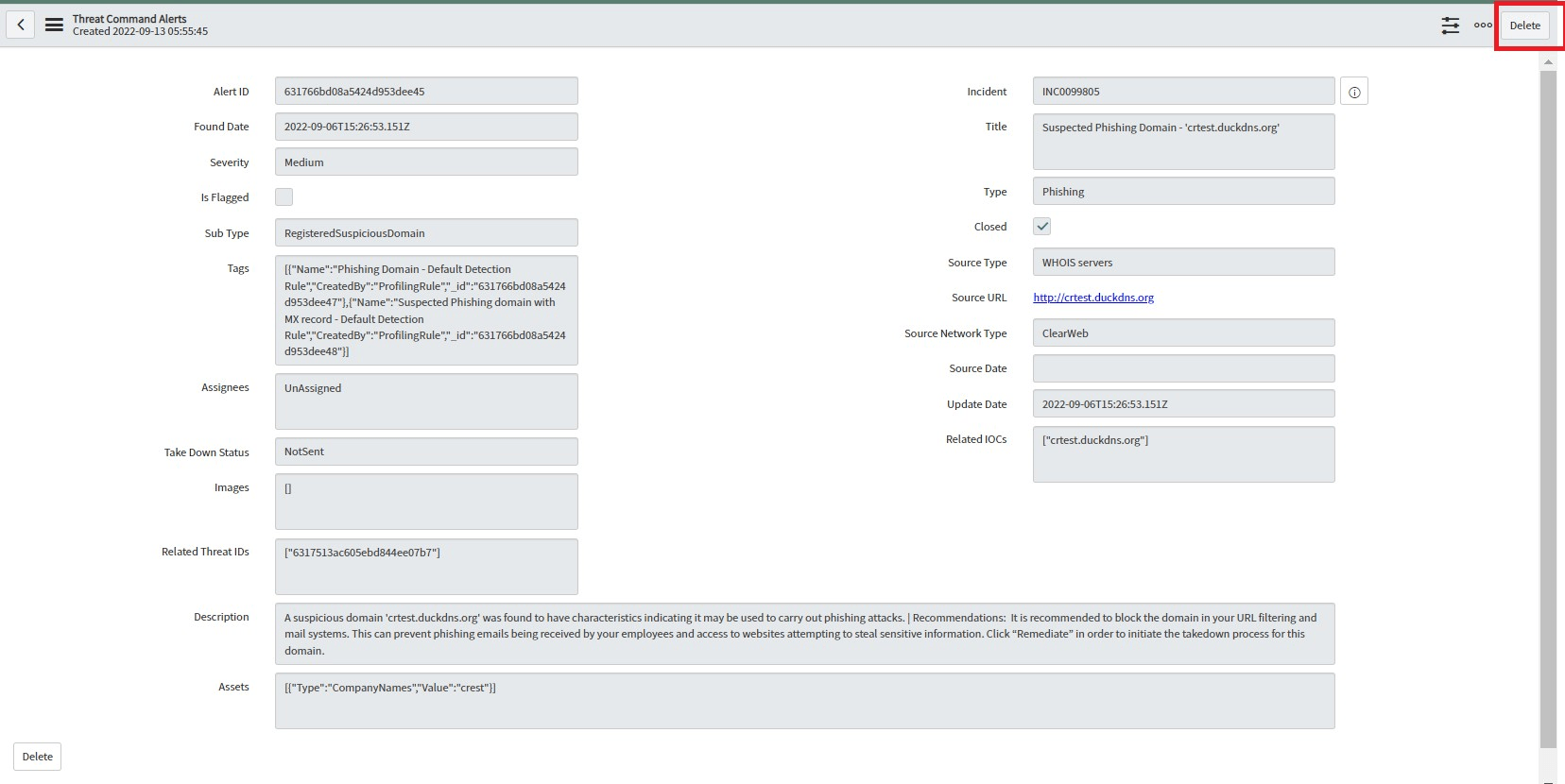Viewport: 1565px width, 784px height.
Task: Click the Source Type WHOIS servers field
Action: [x=1182, y=263]
